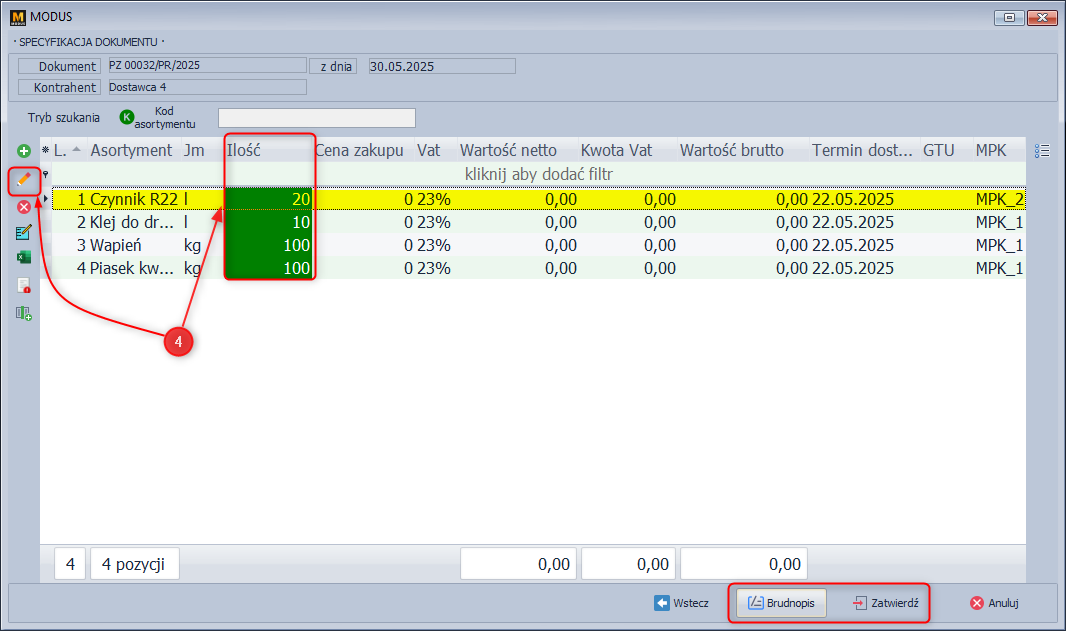Click the document with red alert icon
This screenshot has width=1066, height=631.
(x=24, y=286)
